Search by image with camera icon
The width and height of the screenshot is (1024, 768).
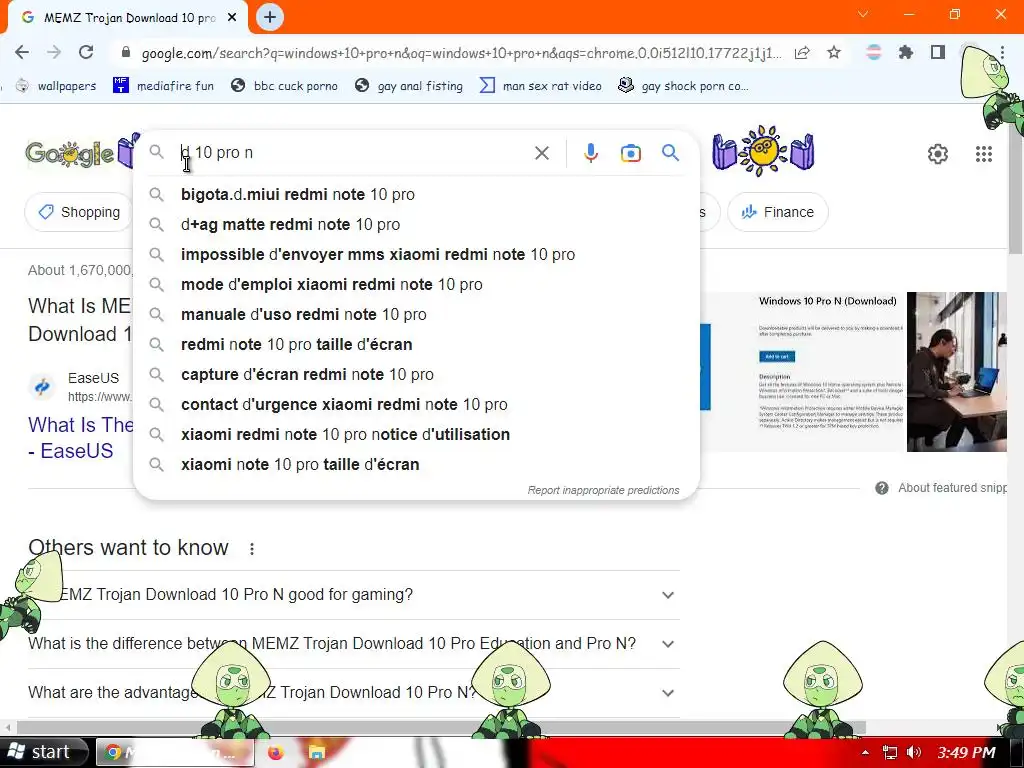point(630,153)
